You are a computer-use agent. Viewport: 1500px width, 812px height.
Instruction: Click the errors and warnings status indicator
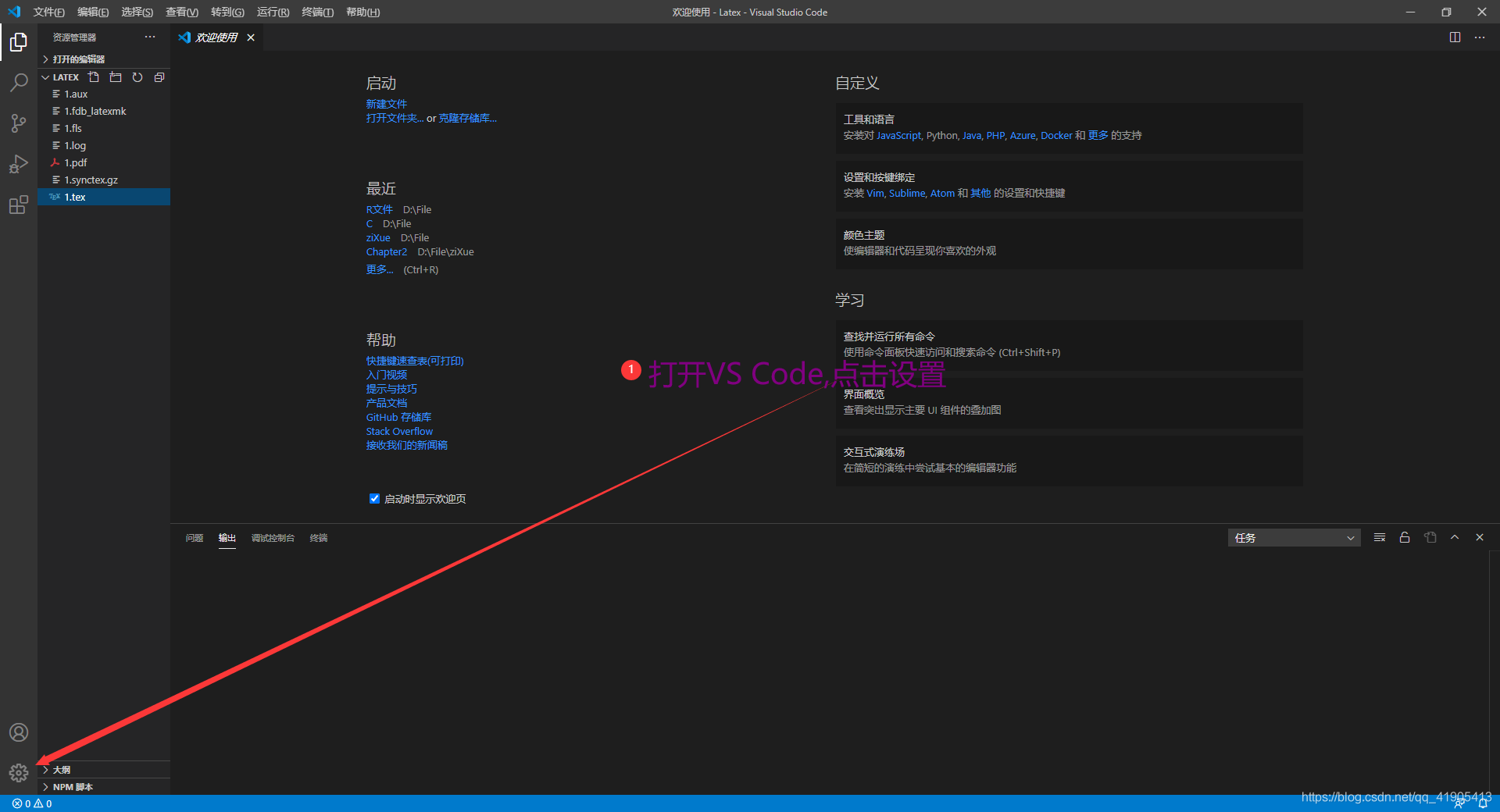[32, 803]
